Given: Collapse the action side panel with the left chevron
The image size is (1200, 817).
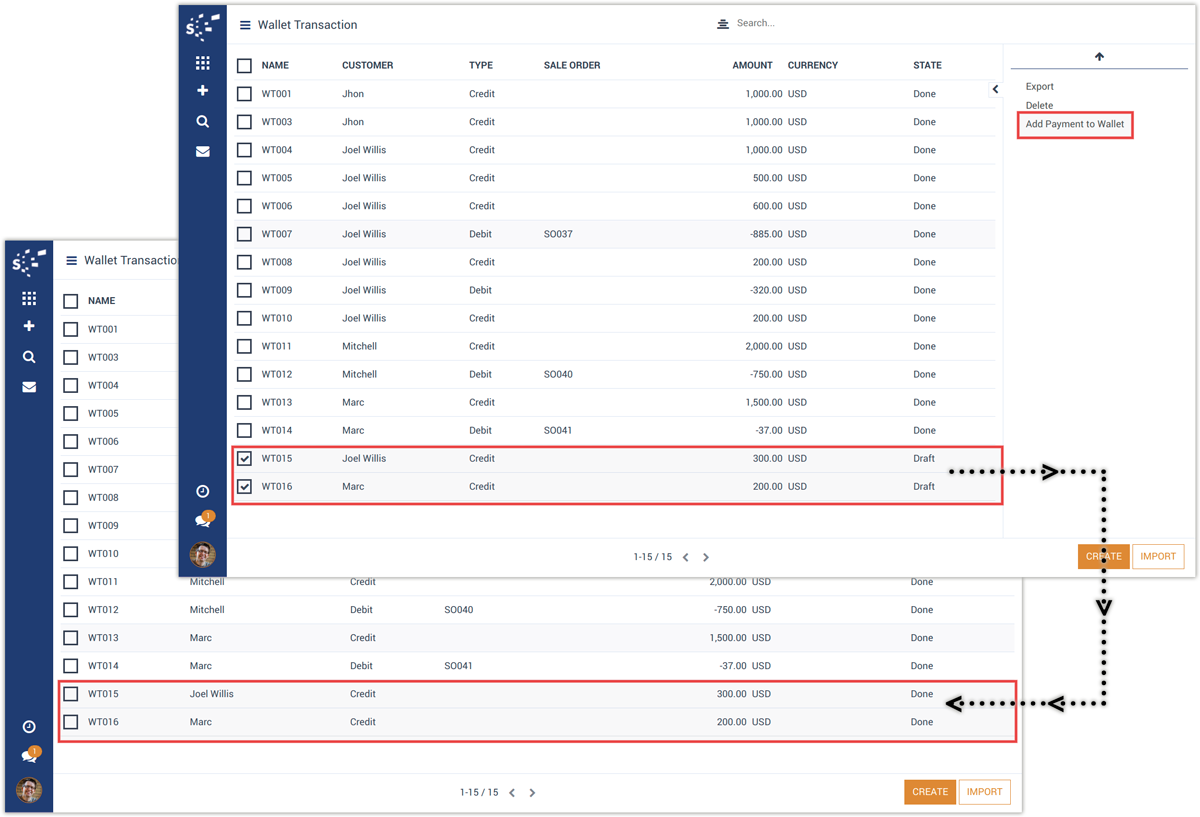Looking at the screenshot, I should click(995, 90).
